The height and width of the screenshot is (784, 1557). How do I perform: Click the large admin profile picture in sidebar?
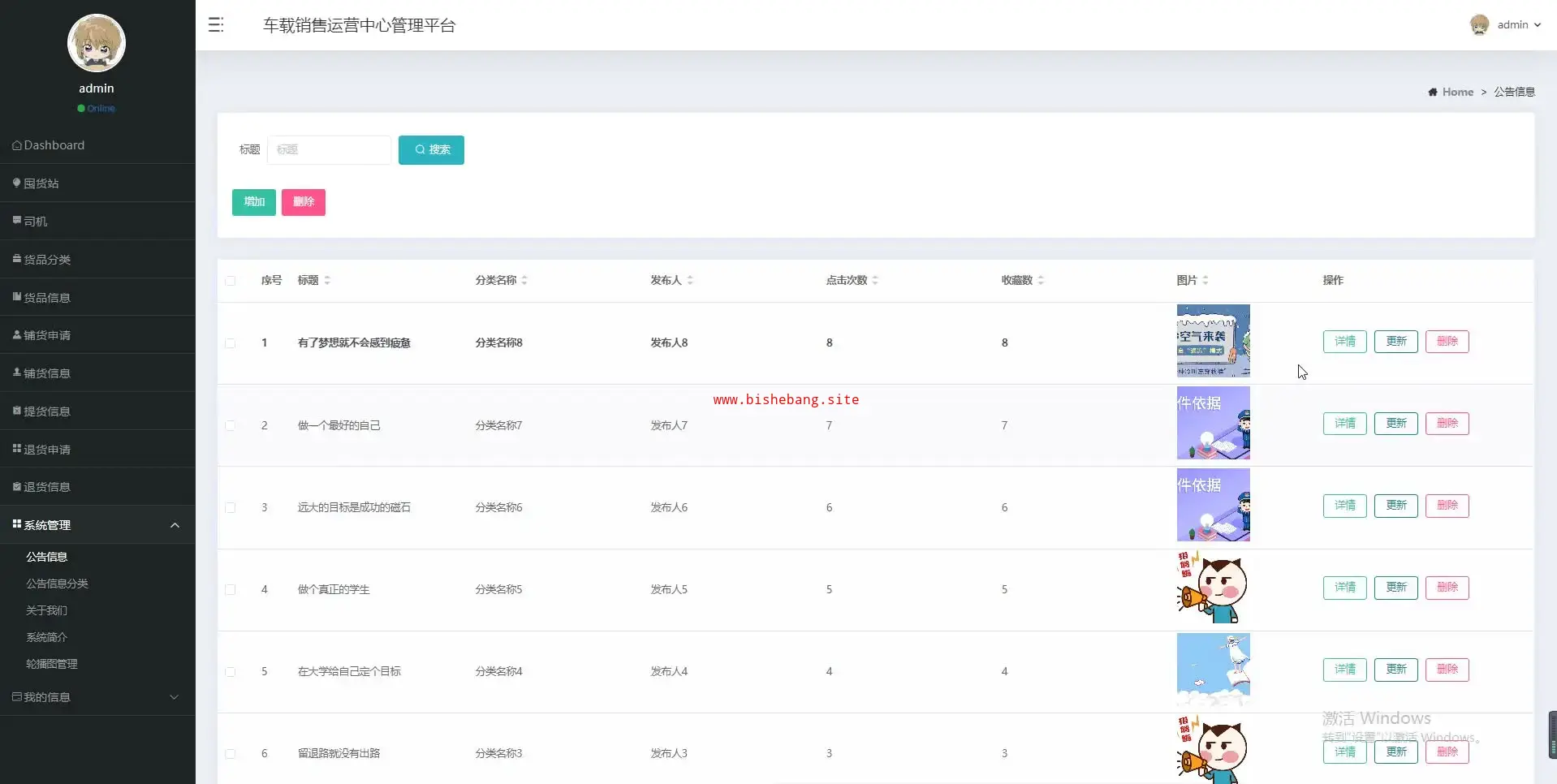tap(97, 43)
